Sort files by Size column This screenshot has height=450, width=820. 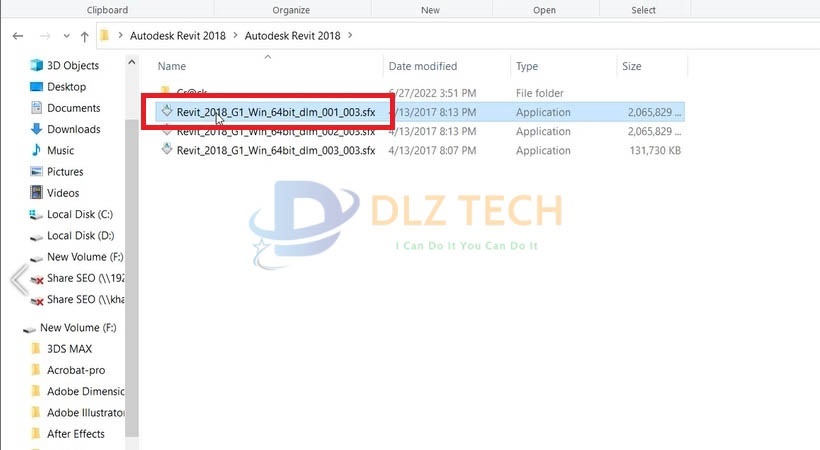[632, 66]
